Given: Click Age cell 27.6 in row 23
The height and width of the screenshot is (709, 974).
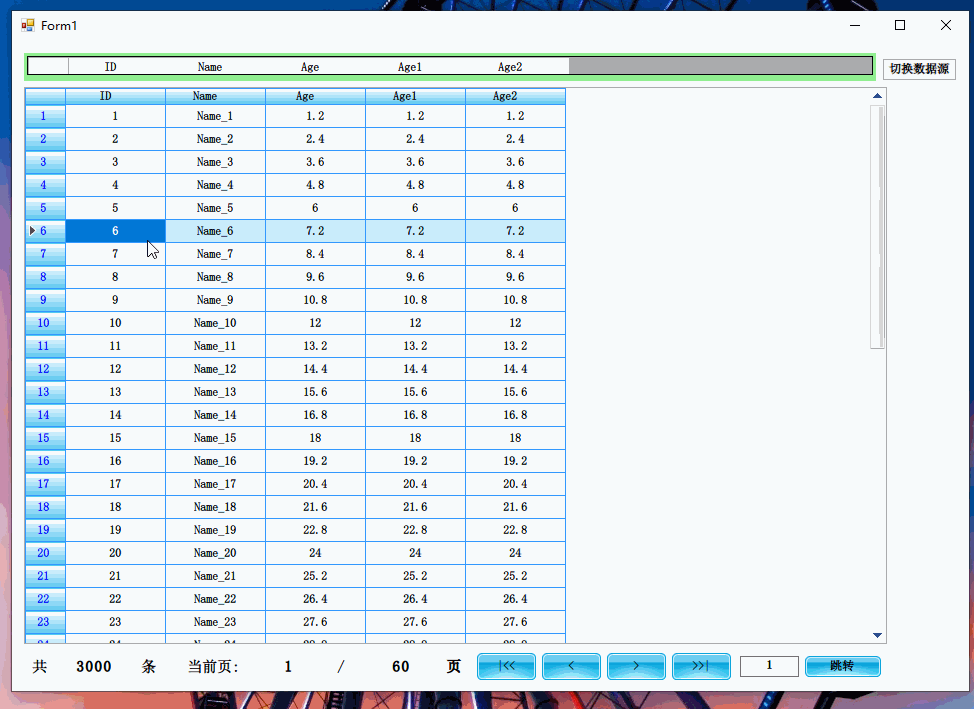Looking at the screenshot, I should click(x=316, y=622).
